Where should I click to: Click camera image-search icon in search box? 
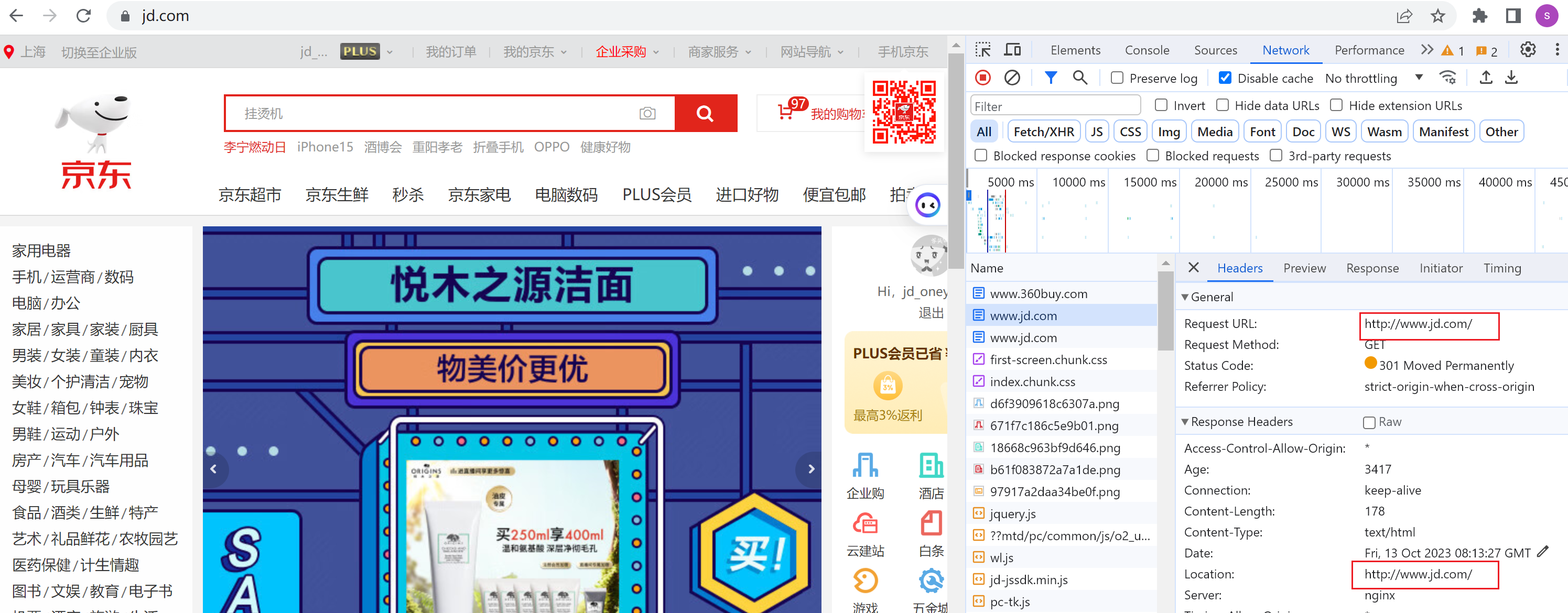647,113
